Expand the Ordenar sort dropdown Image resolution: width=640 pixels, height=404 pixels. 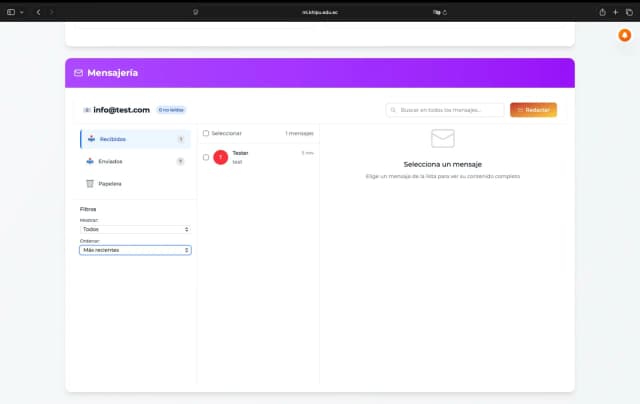click(x=135, y=250)
